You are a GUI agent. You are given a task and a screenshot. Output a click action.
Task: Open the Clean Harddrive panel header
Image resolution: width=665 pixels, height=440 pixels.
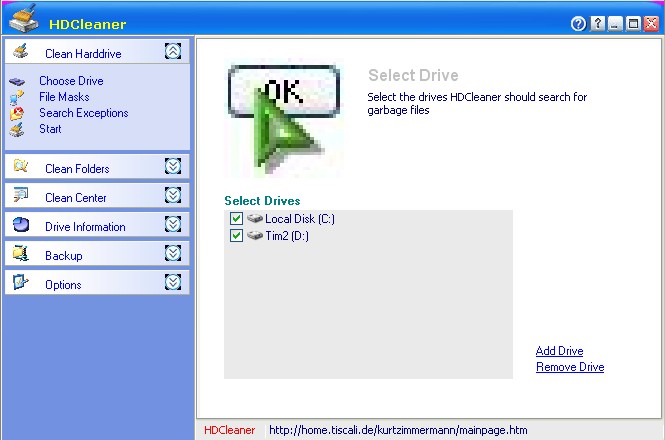[x=97, y=51]
